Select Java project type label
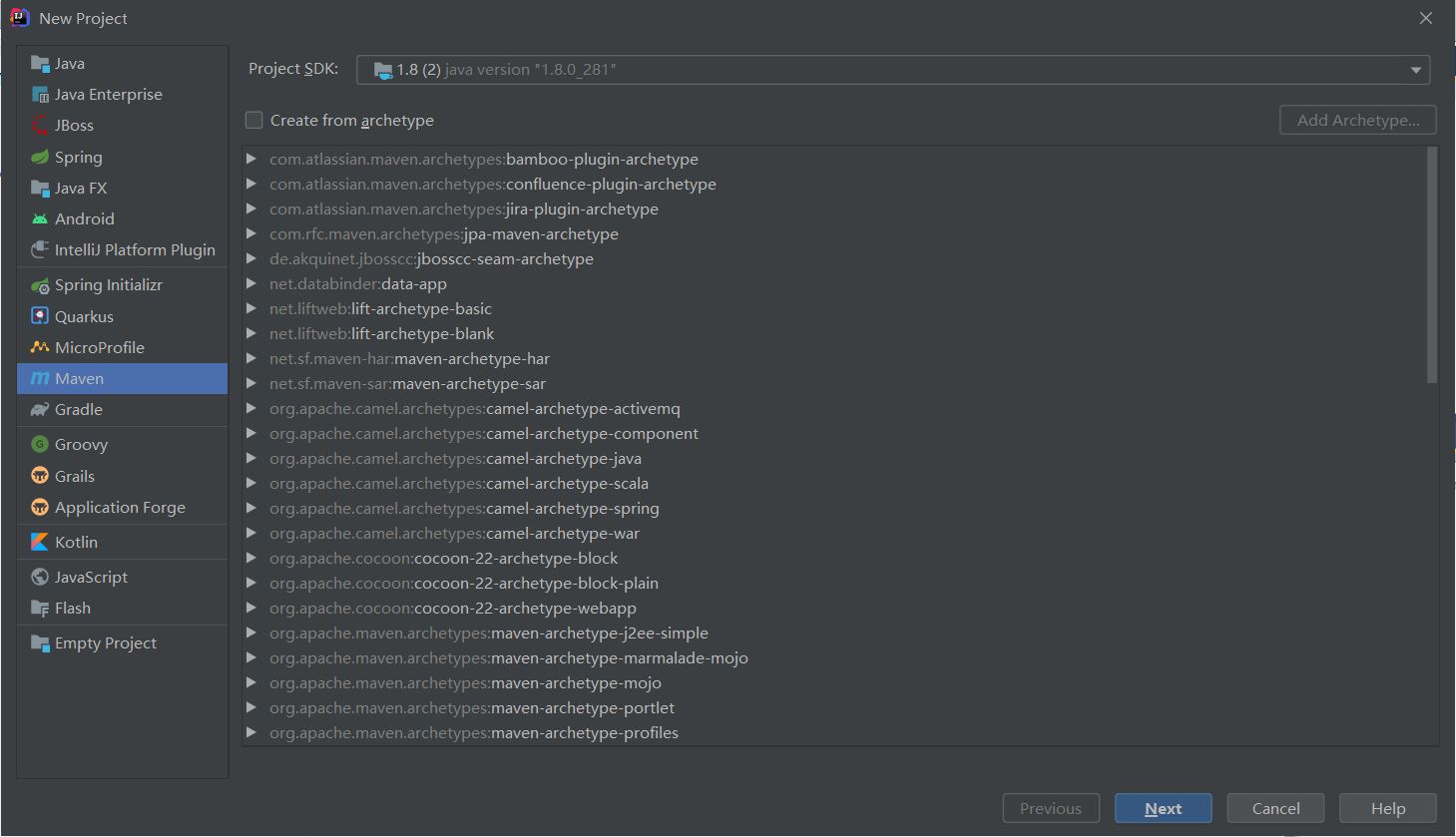This screenshot has width=1456, height=837. [x=70, y=64]
